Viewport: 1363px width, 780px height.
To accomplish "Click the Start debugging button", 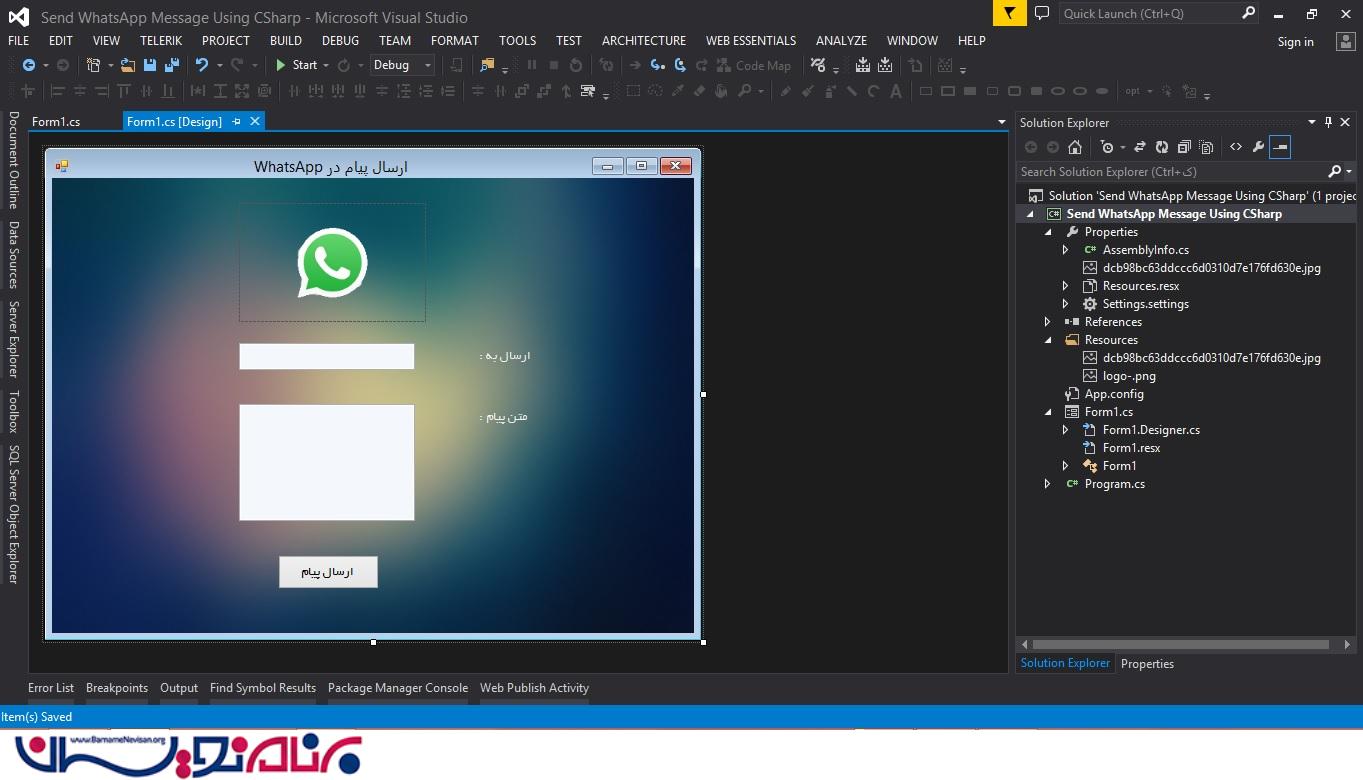I will point(296,65).
